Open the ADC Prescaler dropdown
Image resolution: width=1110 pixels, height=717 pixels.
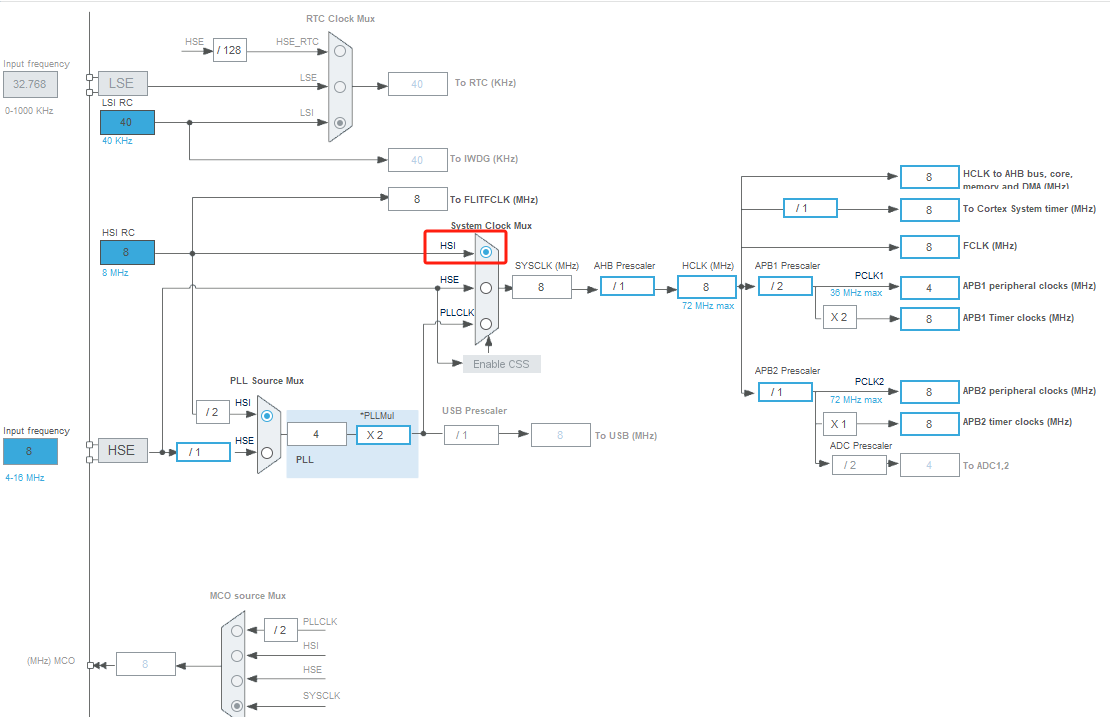click(860, 464)
